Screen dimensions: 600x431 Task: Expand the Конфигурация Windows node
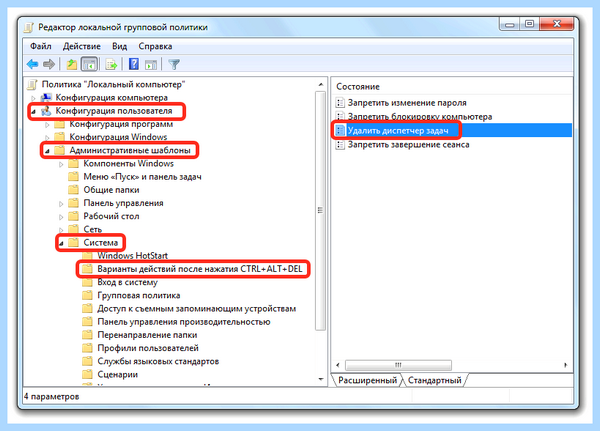[47, 137]
